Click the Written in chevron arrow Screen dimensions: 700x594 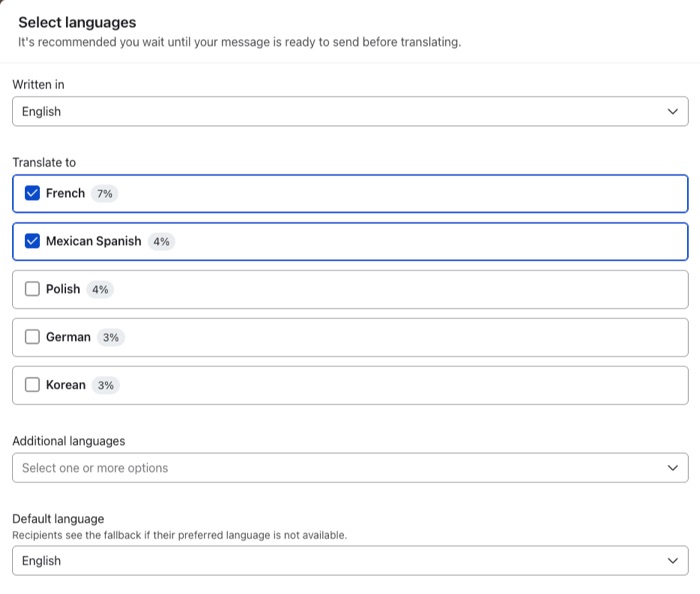pos(673,112)
